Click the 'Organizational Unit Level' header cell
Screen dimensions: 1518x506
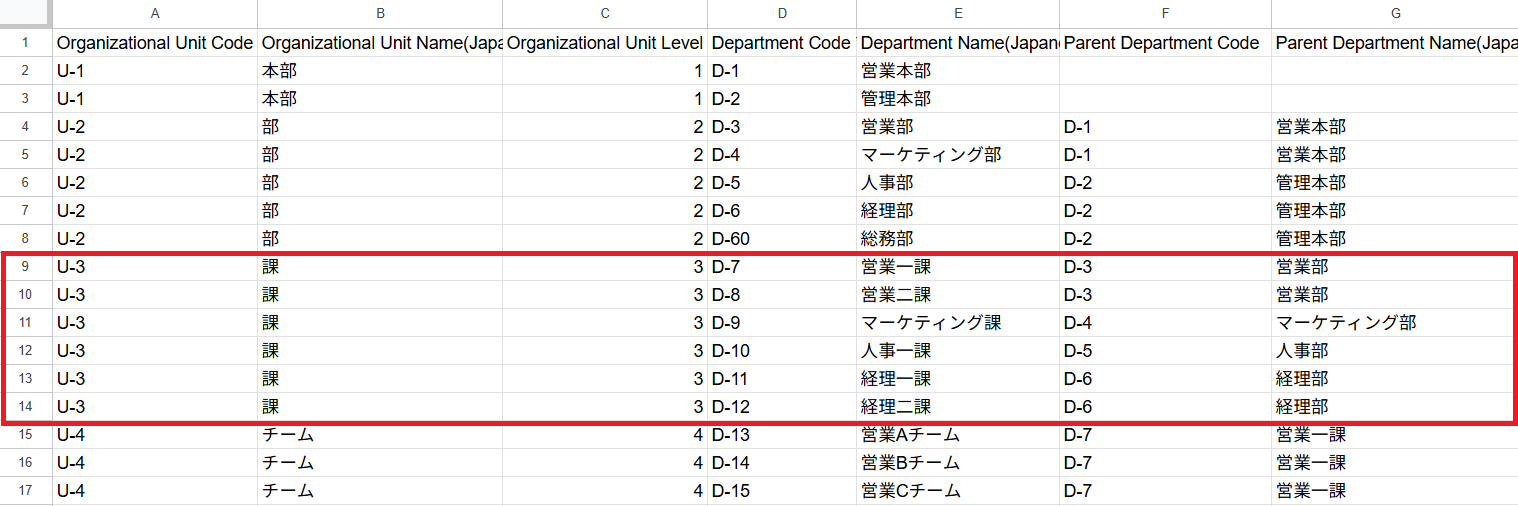tap(605, 43)
